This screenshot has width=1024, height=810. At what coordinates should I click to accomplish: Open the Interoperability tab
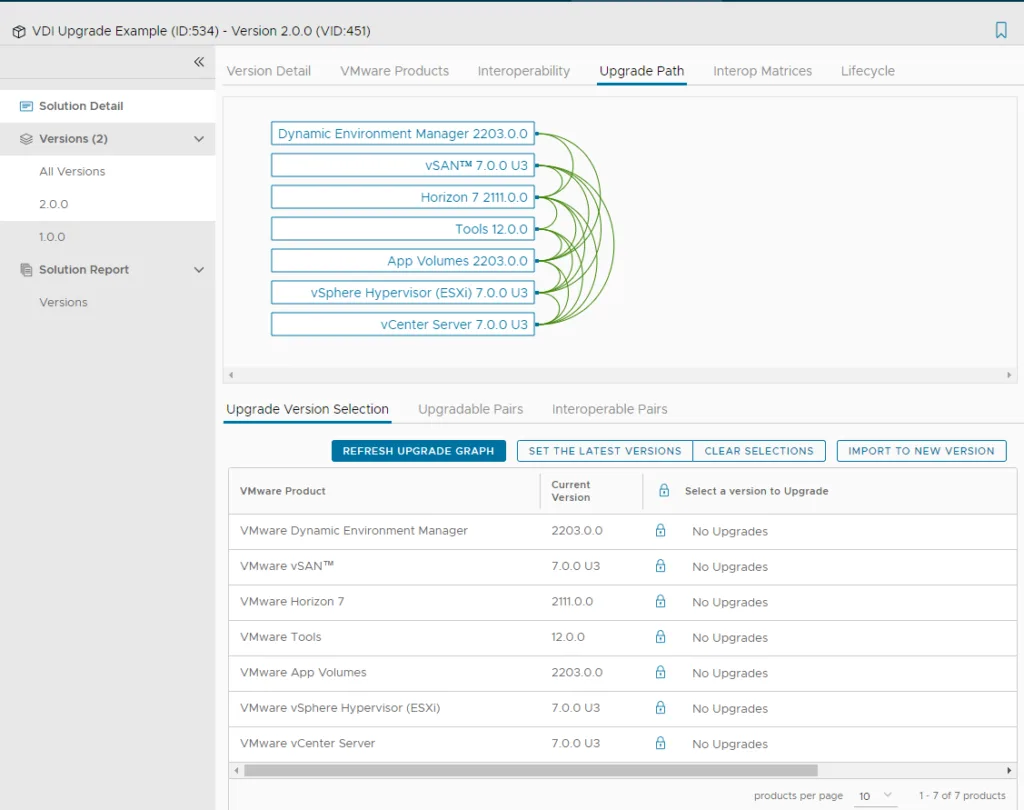[524, 71]
